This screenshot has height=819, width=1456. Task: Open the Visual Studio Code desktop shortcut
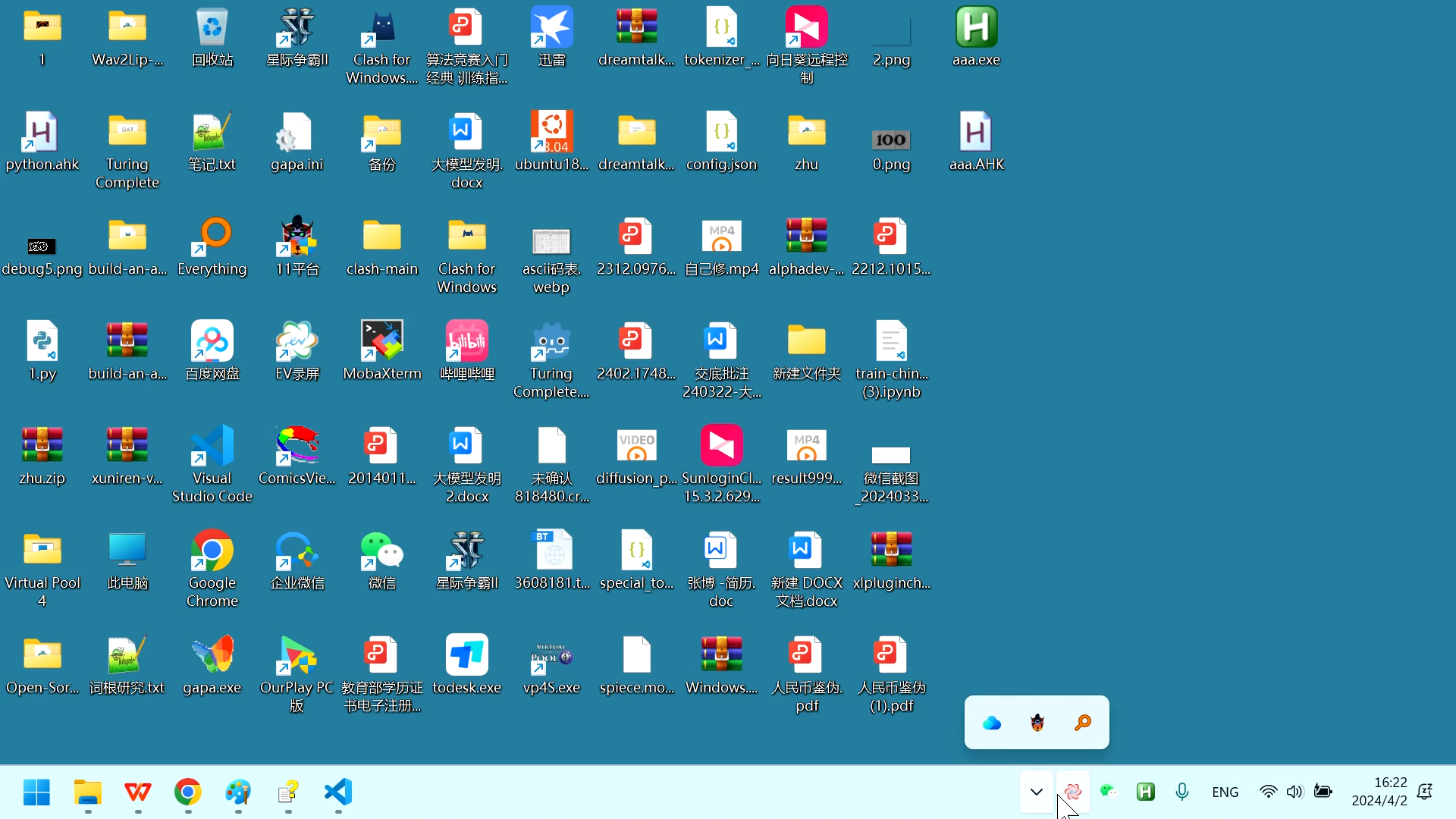point(212,446)
